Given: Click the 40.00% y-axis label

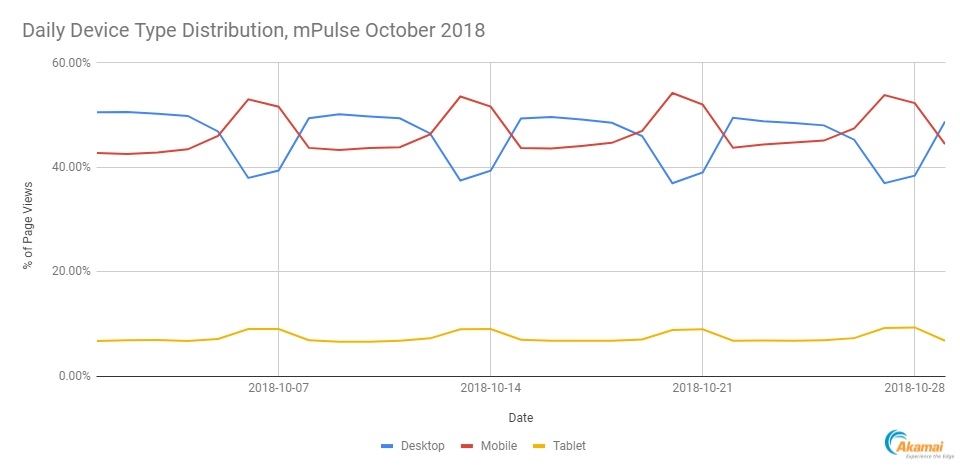Looking at the screenshot, I should coord(70,167).
